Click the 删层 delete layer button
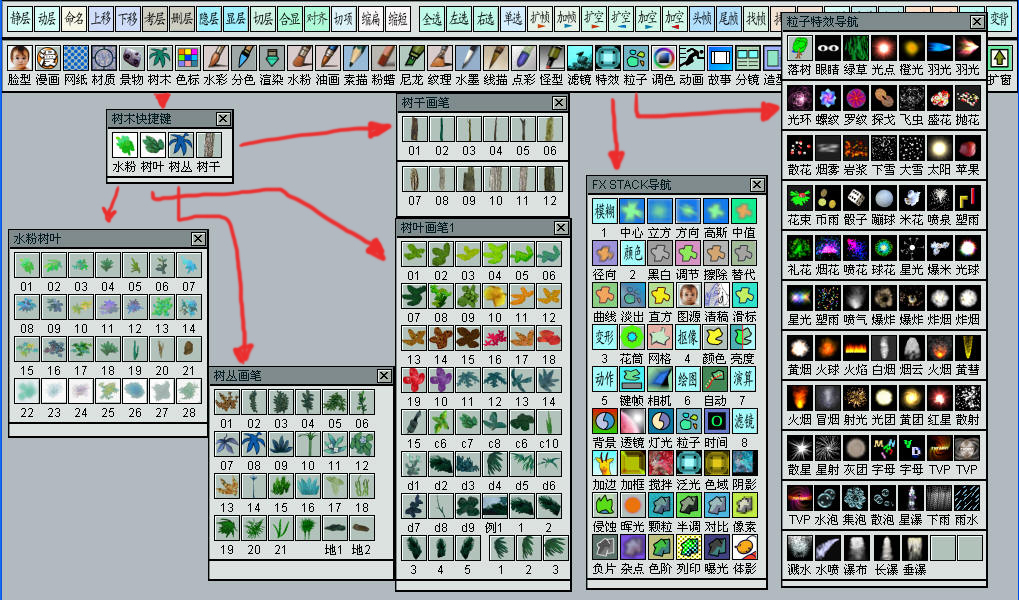This screenshot has width=1019, height=600. click(181, 19)
